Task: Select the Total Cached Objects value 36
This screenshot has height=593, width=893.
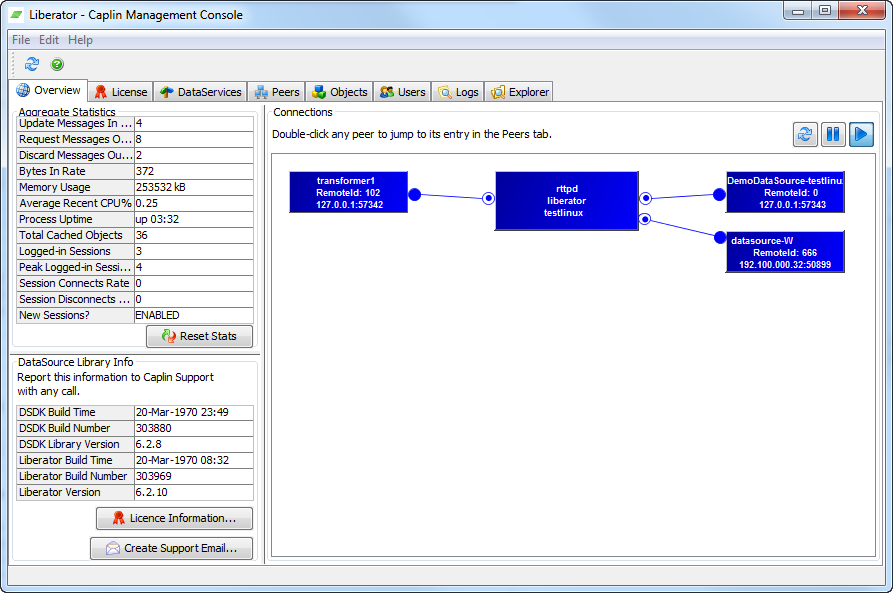Action: pyautogui.click(x=194, y=235)
